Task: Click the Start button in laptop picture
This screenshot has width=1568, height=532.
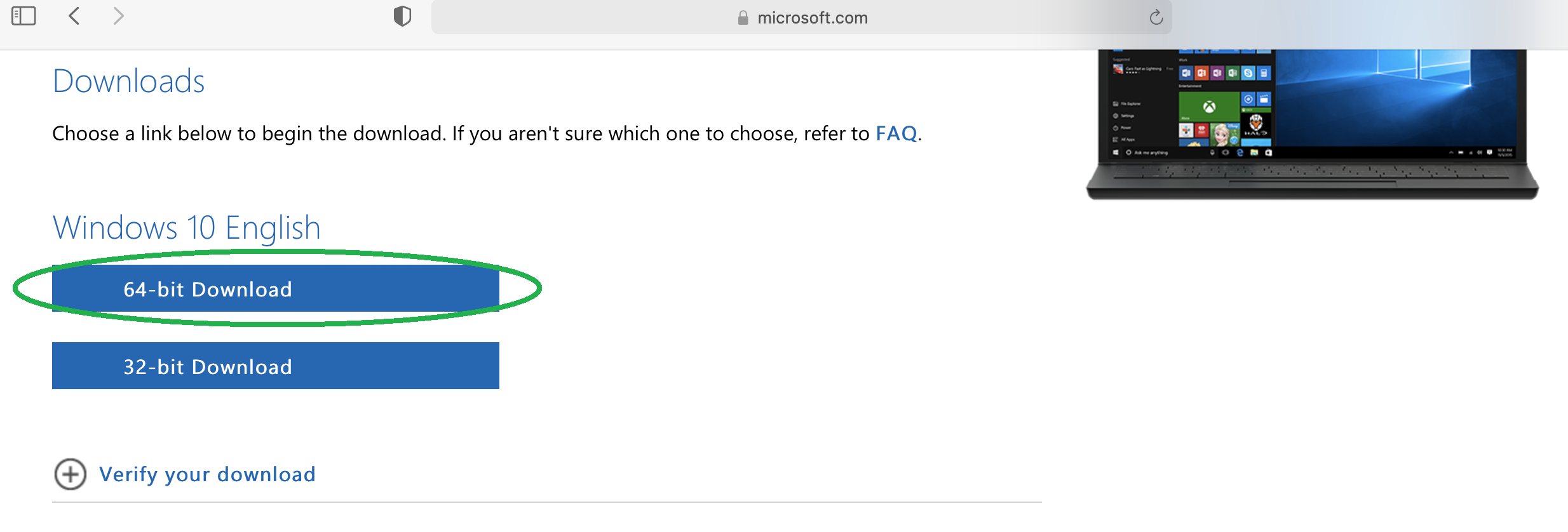Action: (x=1116, y=152)
